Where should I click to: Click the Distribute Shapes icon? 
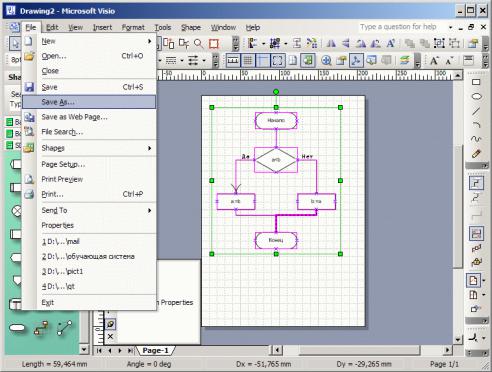coord(275,43)
